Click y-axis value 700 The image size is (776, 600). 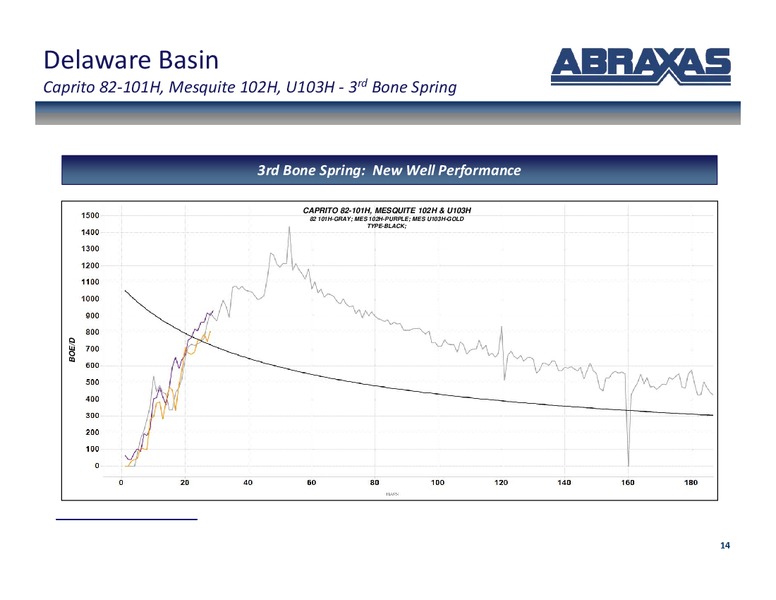[92, 349]
